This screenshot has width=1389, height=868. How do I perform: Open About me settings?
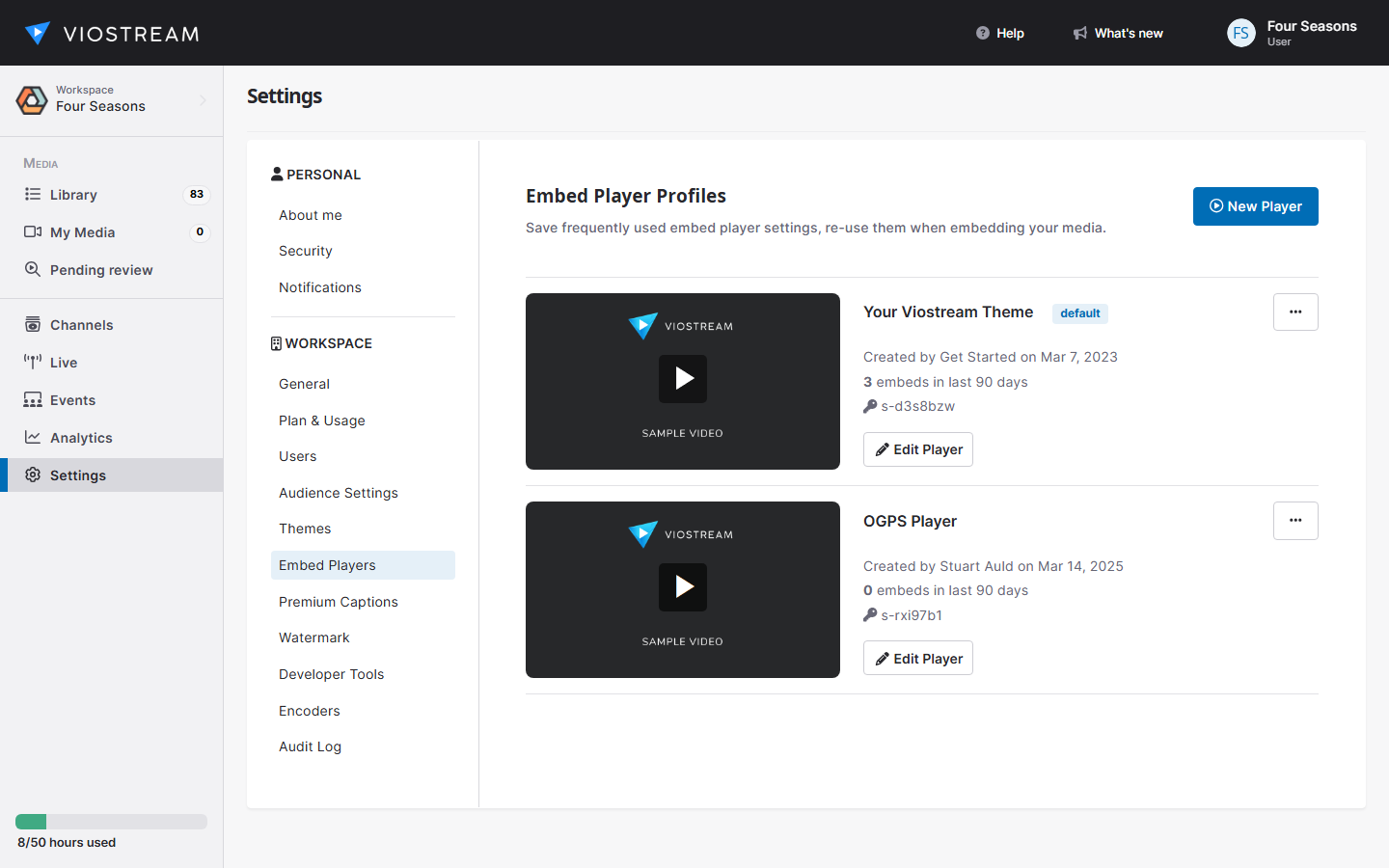(363, 215)
